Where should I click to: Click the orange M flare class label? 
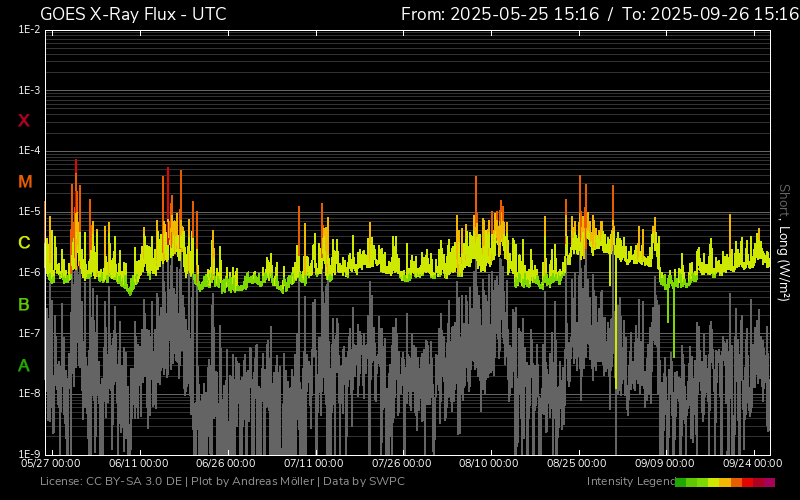25,182
